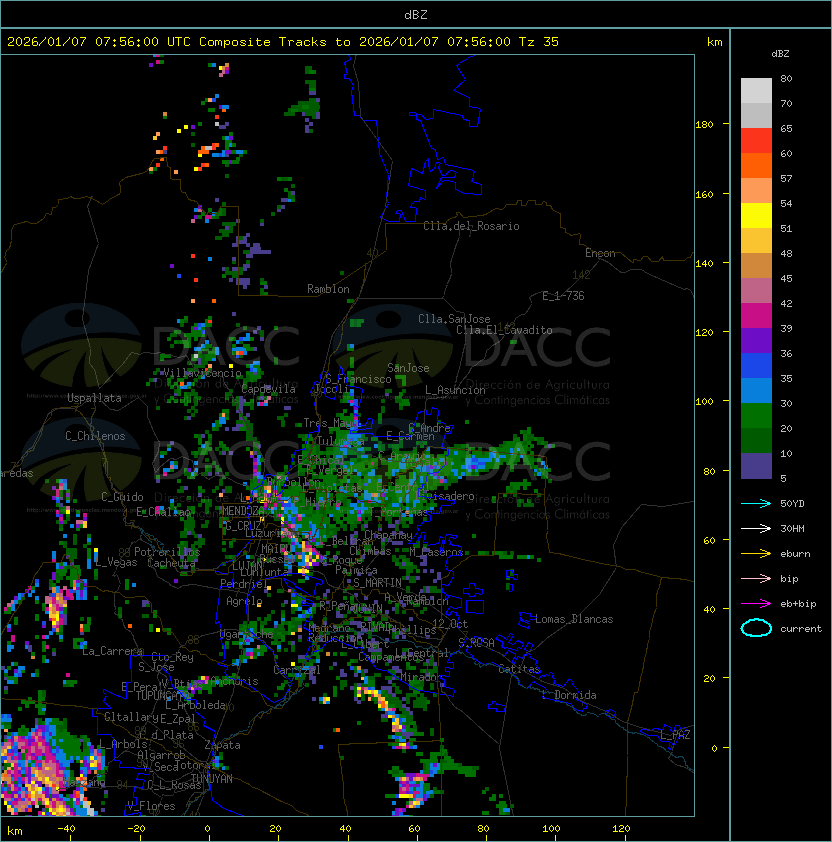Click the 'Tz 35' threshold text

539,42
